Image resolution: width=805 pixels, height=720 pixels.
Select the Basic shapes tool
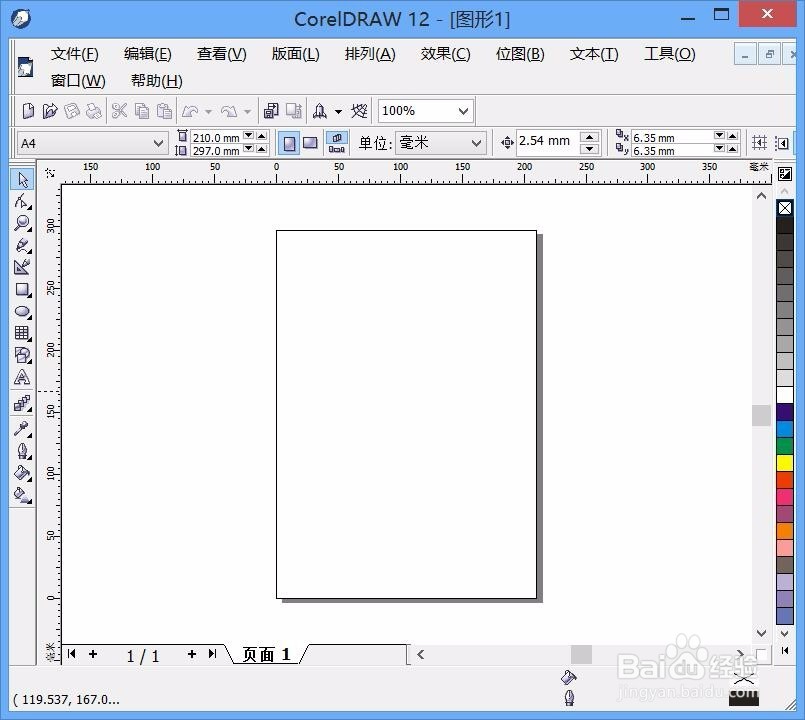[x=23, y=355]
